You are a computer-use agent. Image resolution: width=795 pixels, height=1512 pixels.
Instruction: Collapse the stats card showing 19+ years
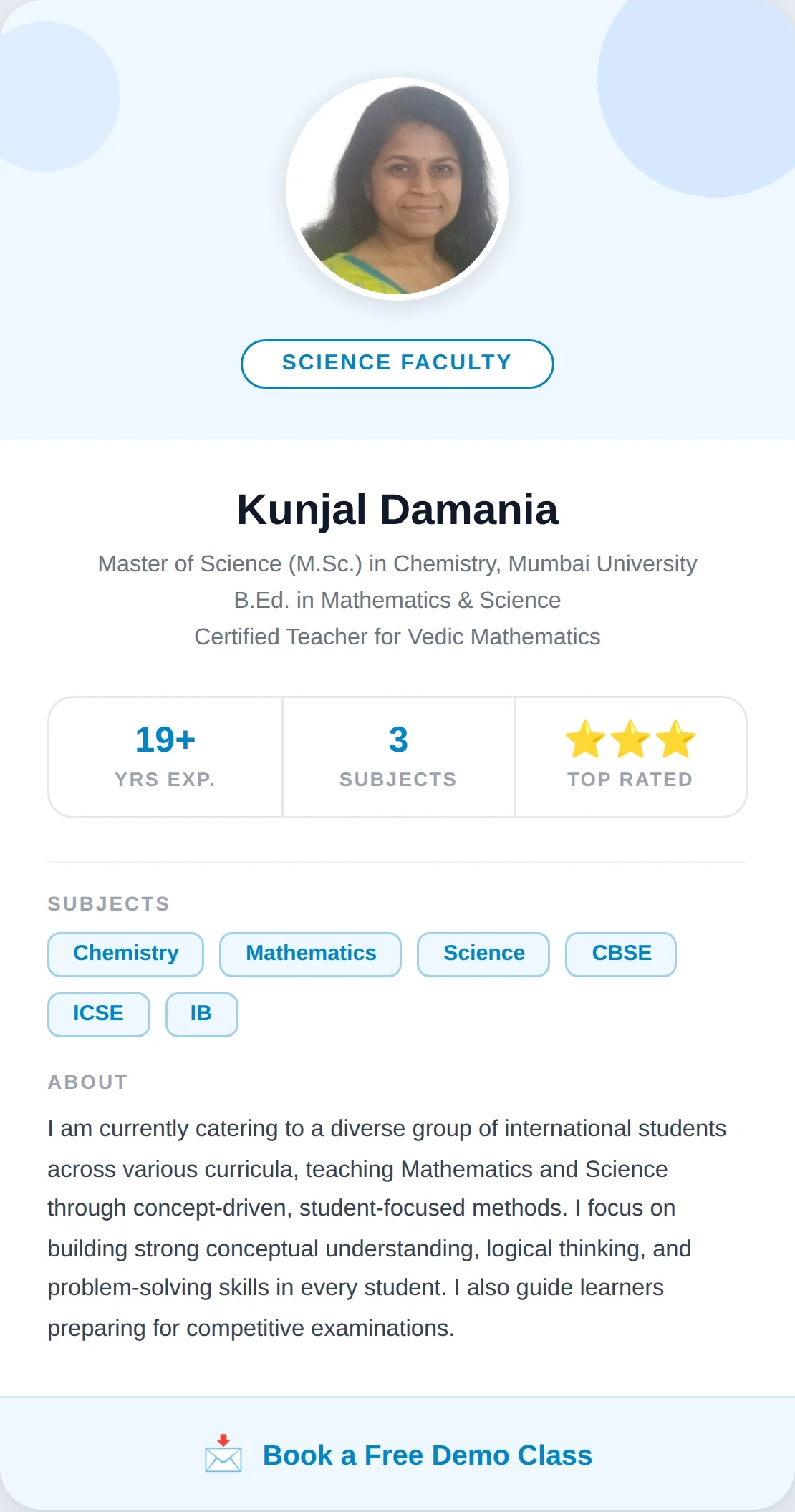point(164,755)
